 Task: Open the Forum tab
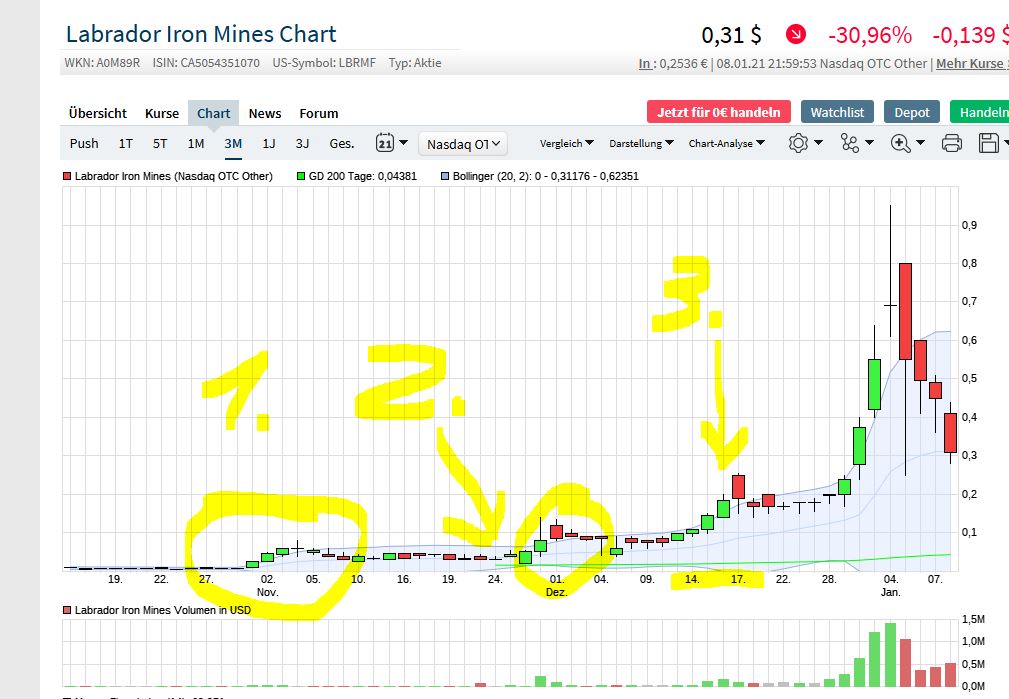[319, 113]
